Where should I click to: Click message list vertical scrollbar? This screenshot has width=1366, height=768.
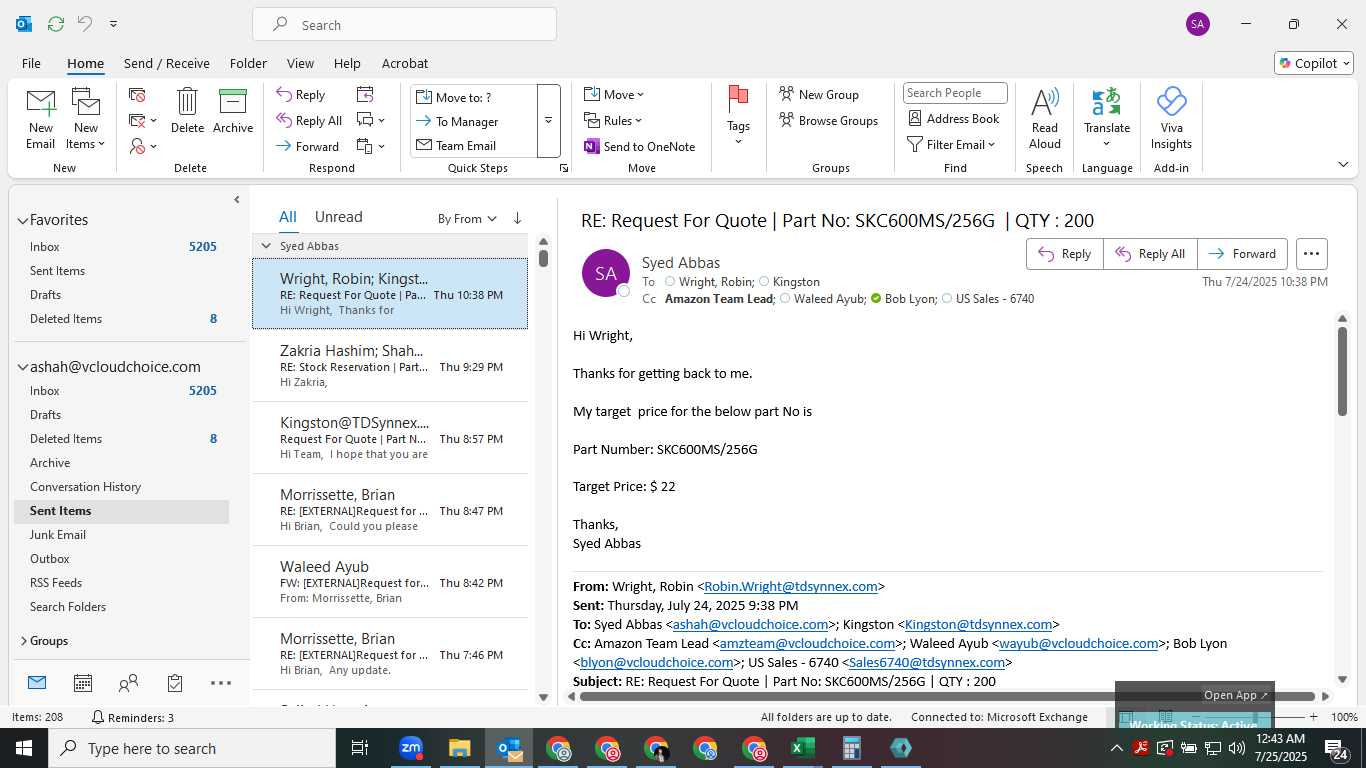coord(543,257)
